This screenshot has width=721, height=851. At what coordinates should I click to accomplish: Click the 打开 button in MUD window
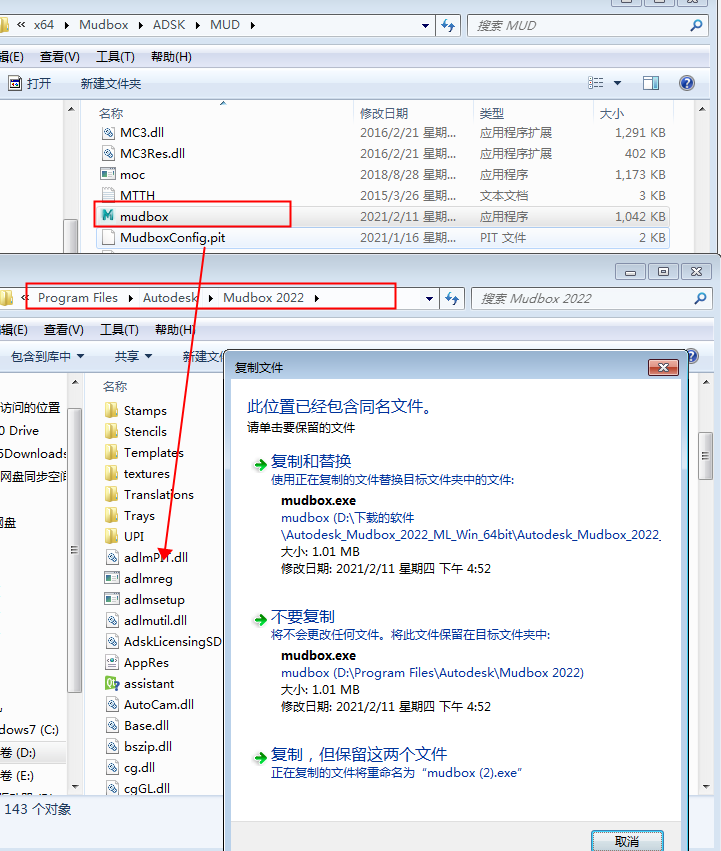(30, 84)
